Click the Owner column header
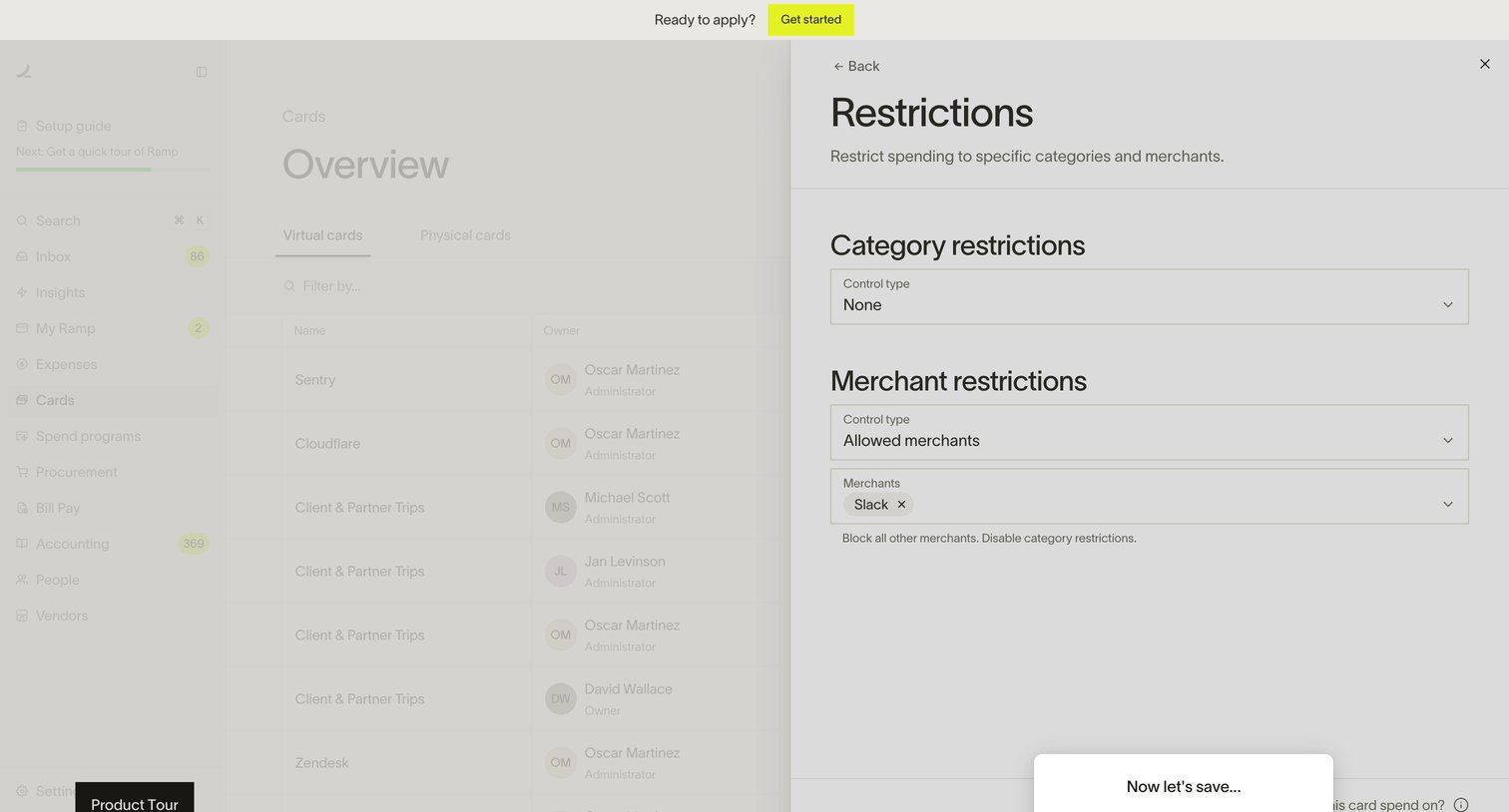Viewport: 1509px width, 812px height. 562,330
